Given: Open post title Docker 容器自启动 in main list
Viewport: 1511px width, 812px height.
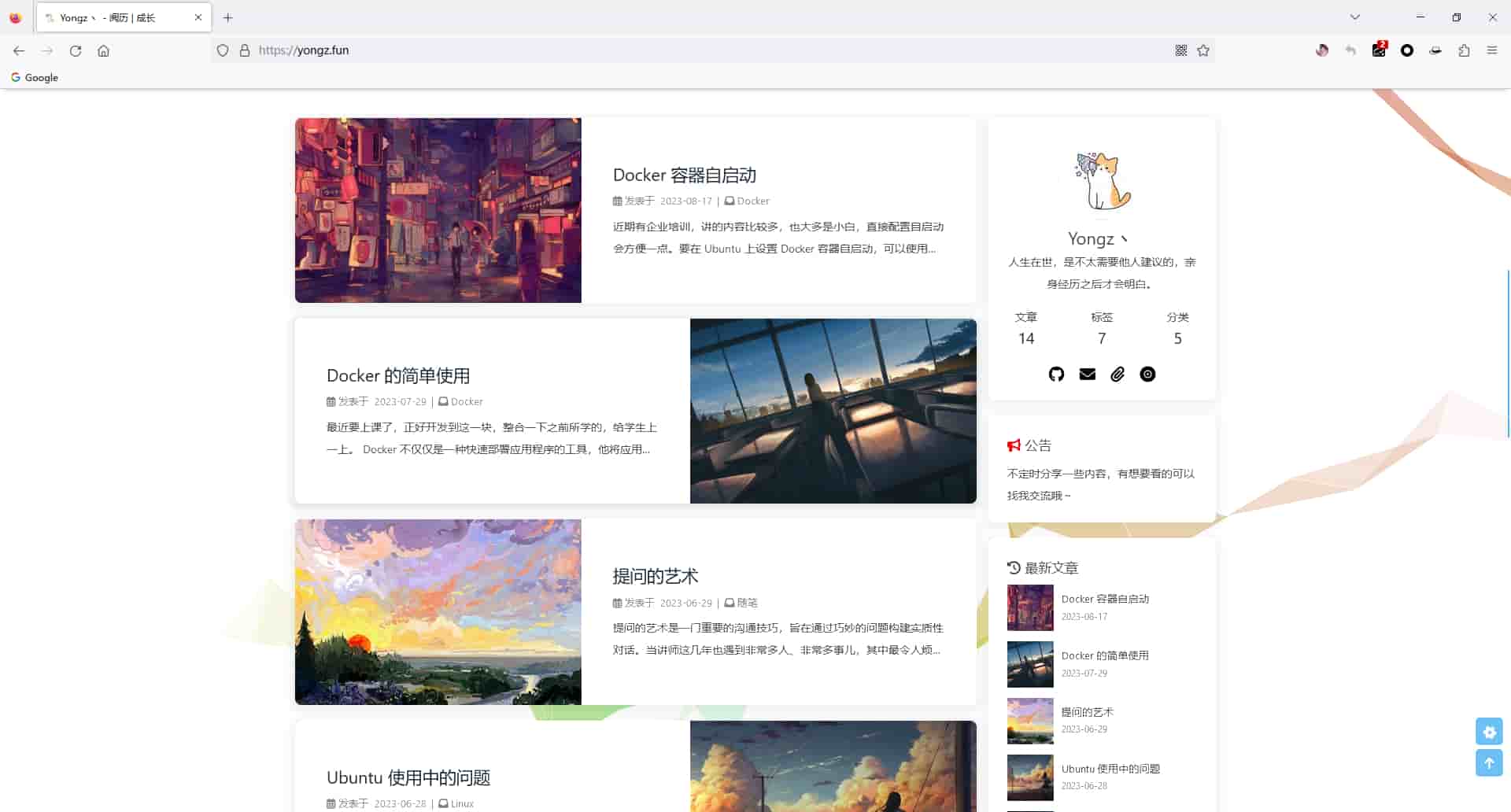Looking at the screenshot, I should [685, 175].
